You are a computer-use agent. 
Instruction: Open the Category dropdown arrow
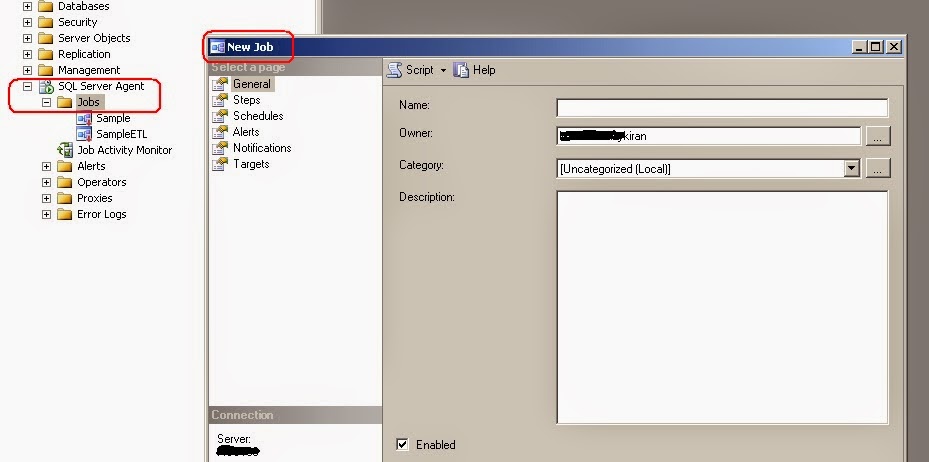tap(851, 168)
